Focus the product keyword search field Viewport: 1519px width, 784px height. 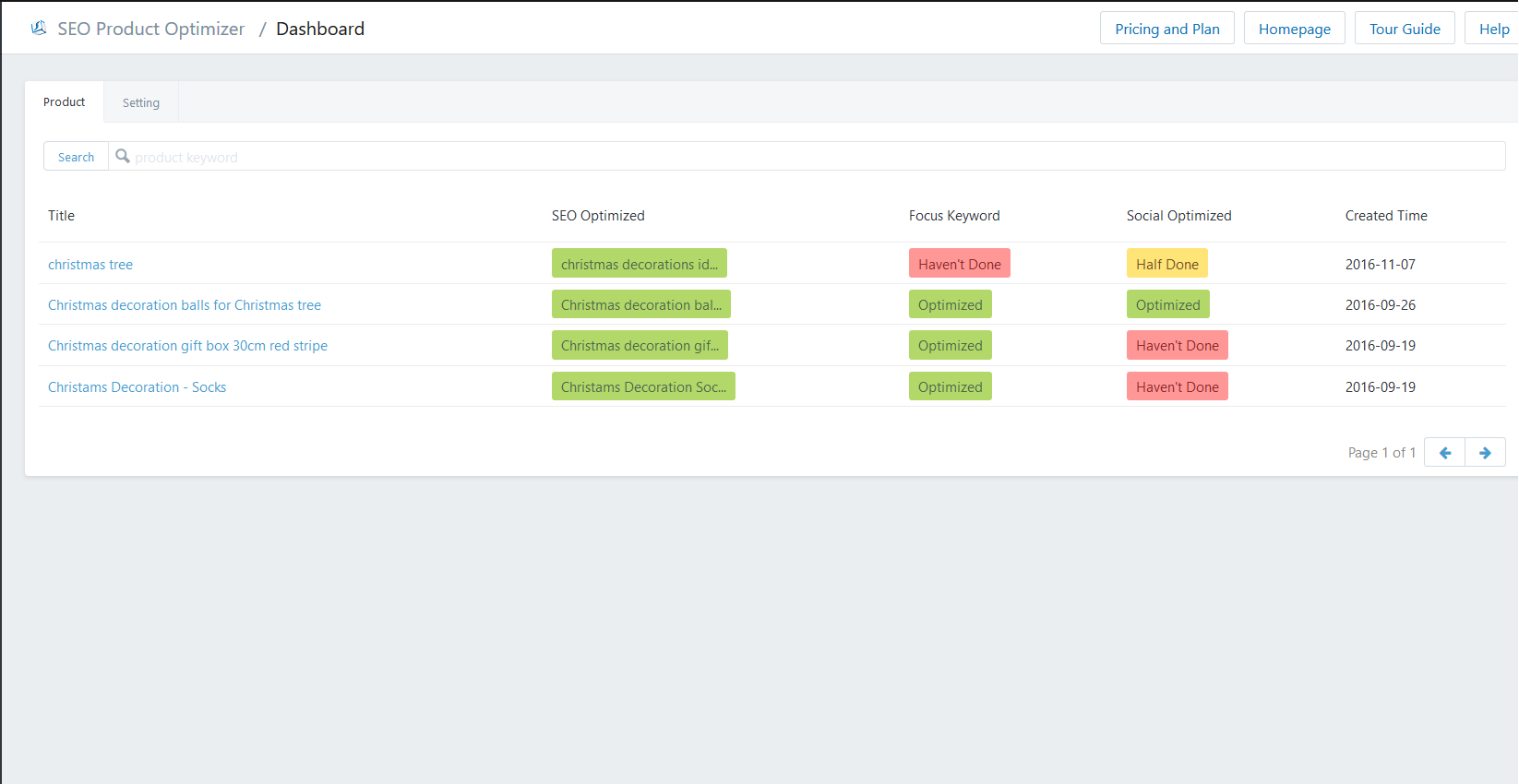pyautogui.click(x=807, y=157)
